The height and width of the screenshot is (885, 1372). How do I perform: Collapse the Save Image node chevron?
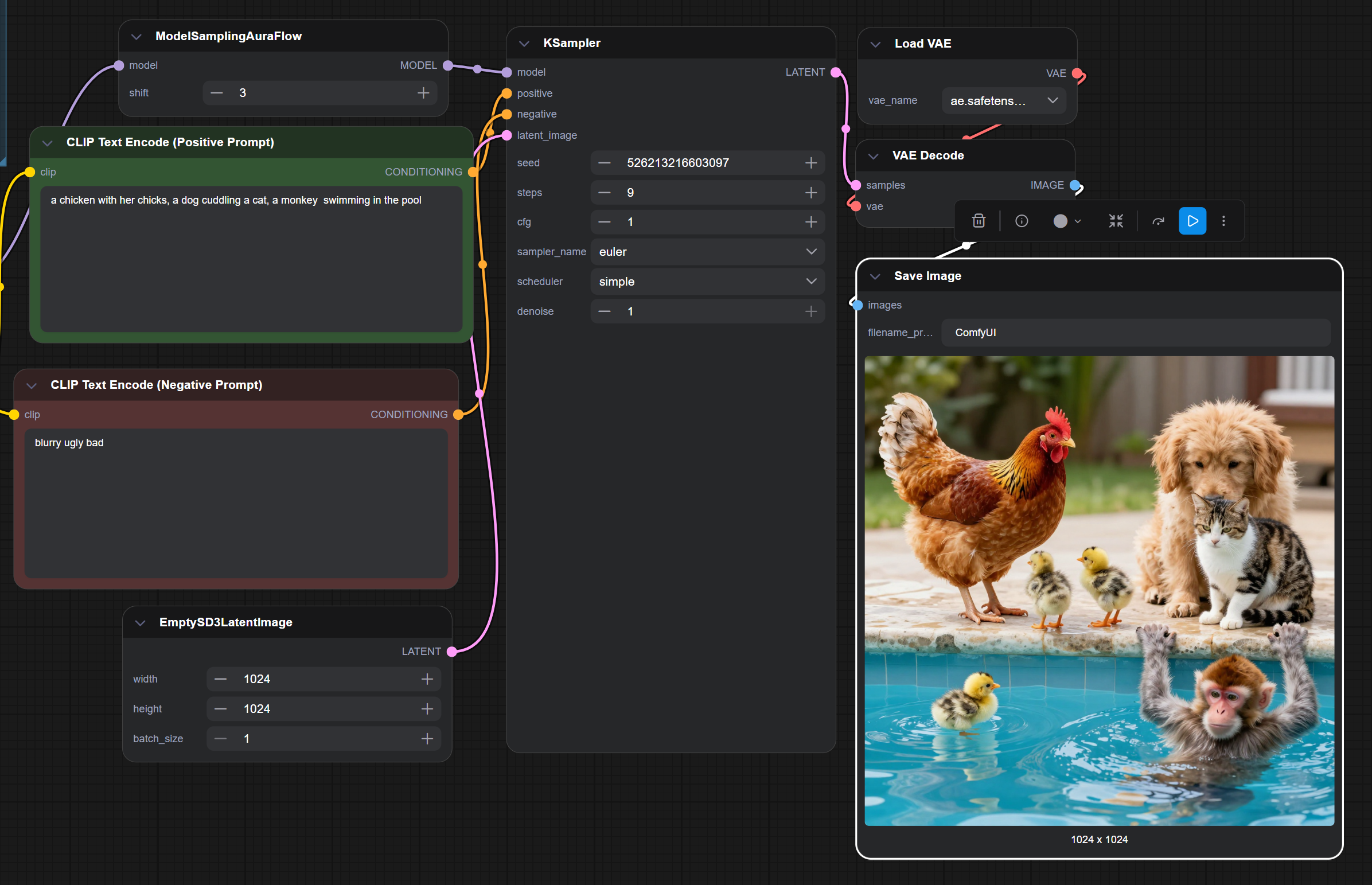click(875, 276)
